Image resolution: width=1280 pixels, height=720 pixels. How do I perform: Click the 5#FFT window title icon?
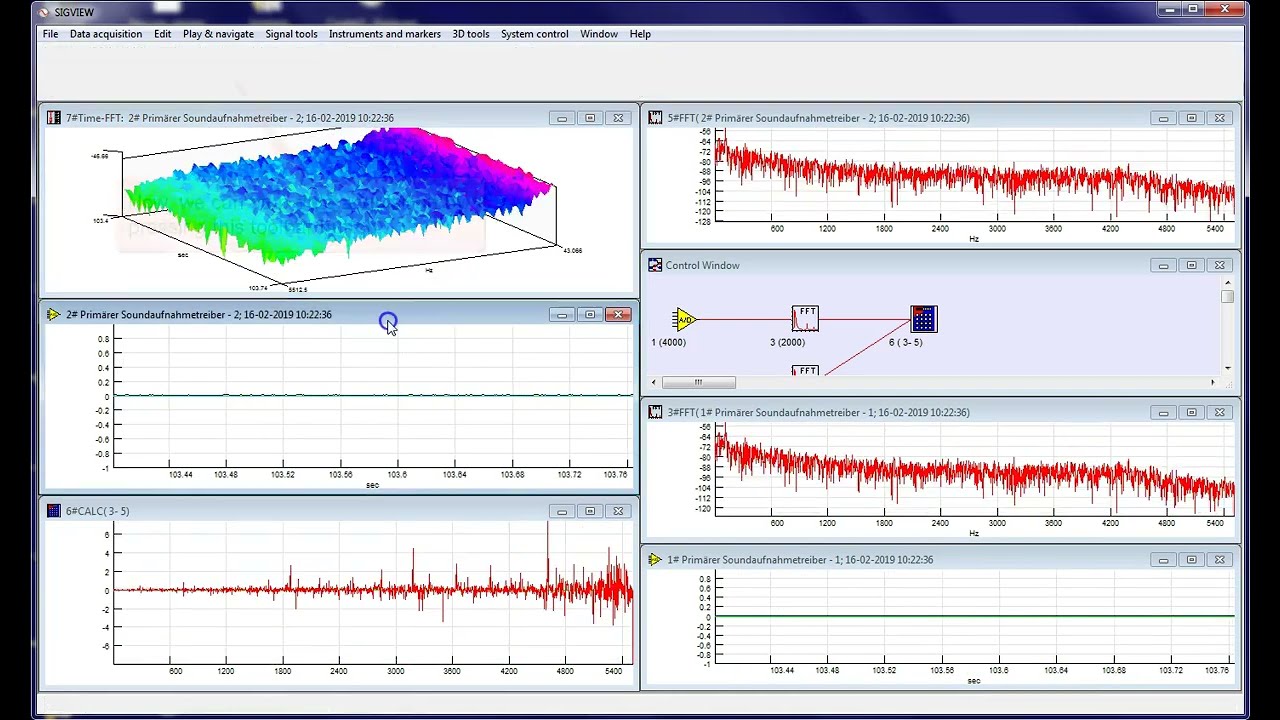click(655, 118)
